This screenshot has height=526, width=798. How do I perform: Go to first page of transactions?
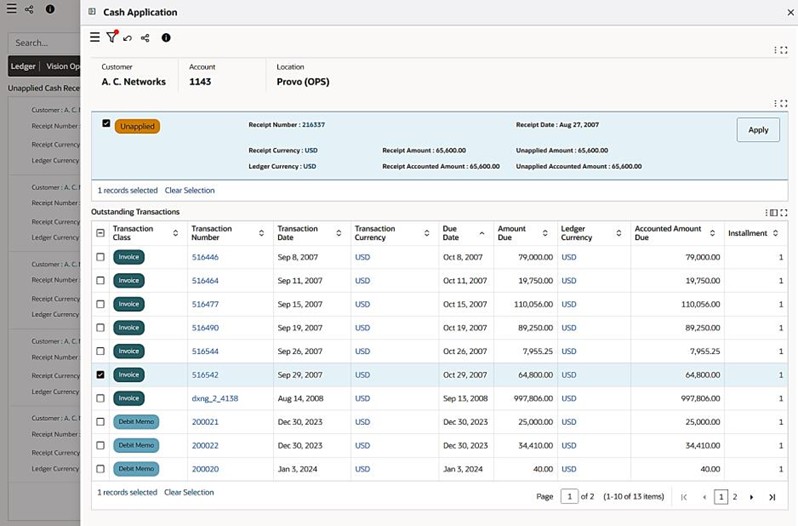[x=683, y=497]
